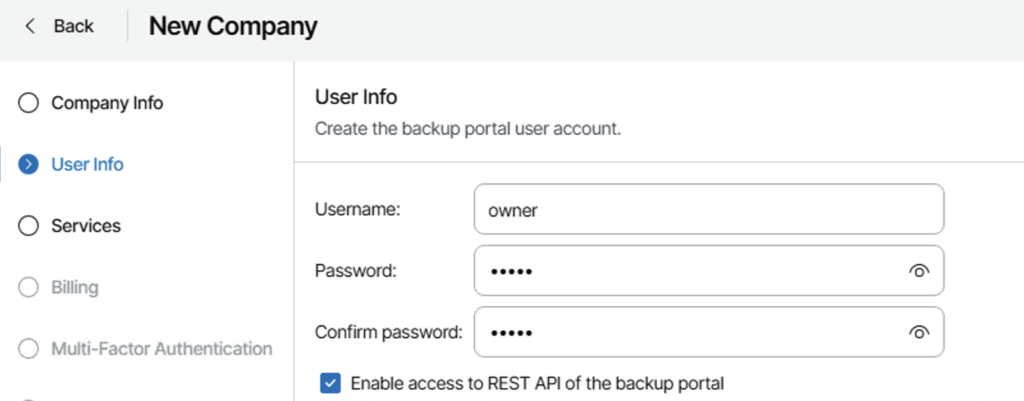Click into the Confirm password field
Viewport: 1024px width, 401px height.
(688, 332)
